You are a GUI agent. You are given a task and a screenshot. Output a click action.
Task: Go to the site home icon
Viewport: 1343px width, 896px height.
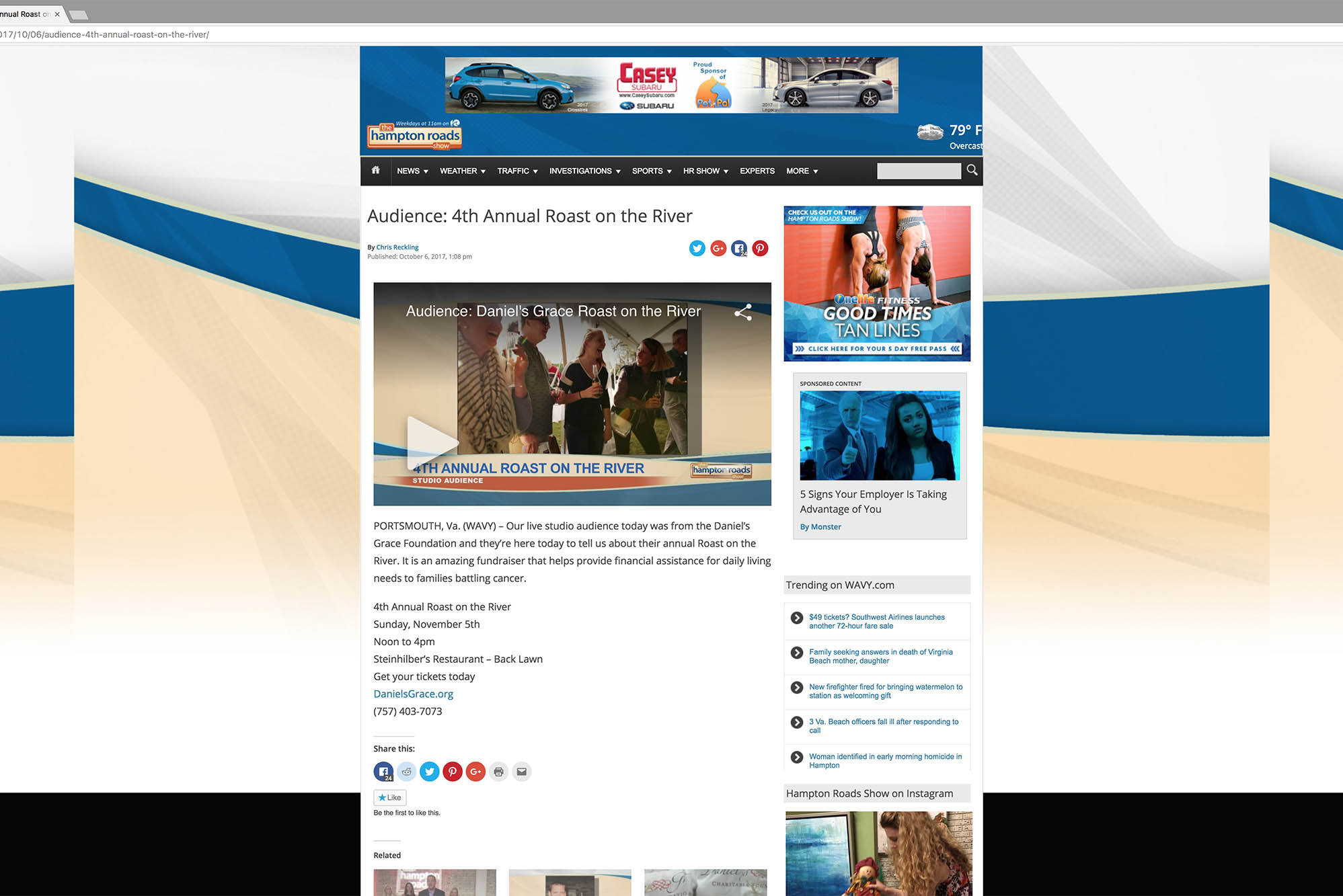pyautogui.click(x=376, y=171)
